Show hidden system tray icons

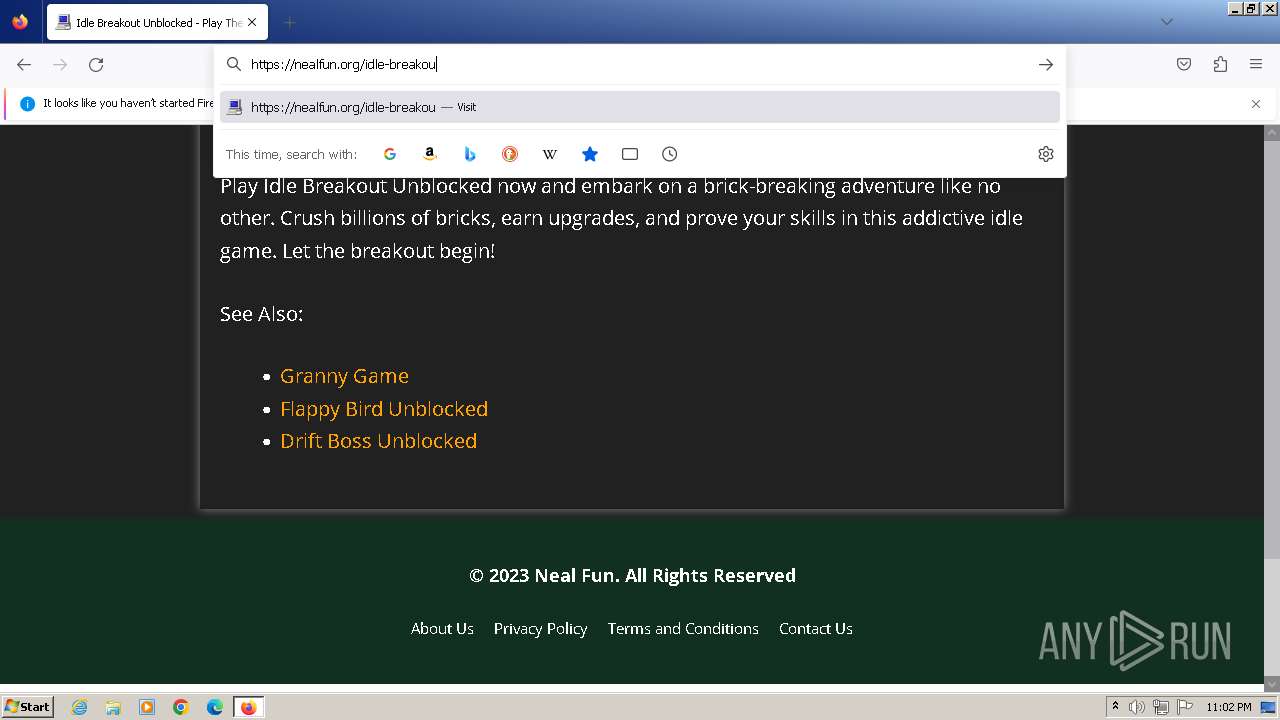pyautogui.click(x=1115, y=707)
